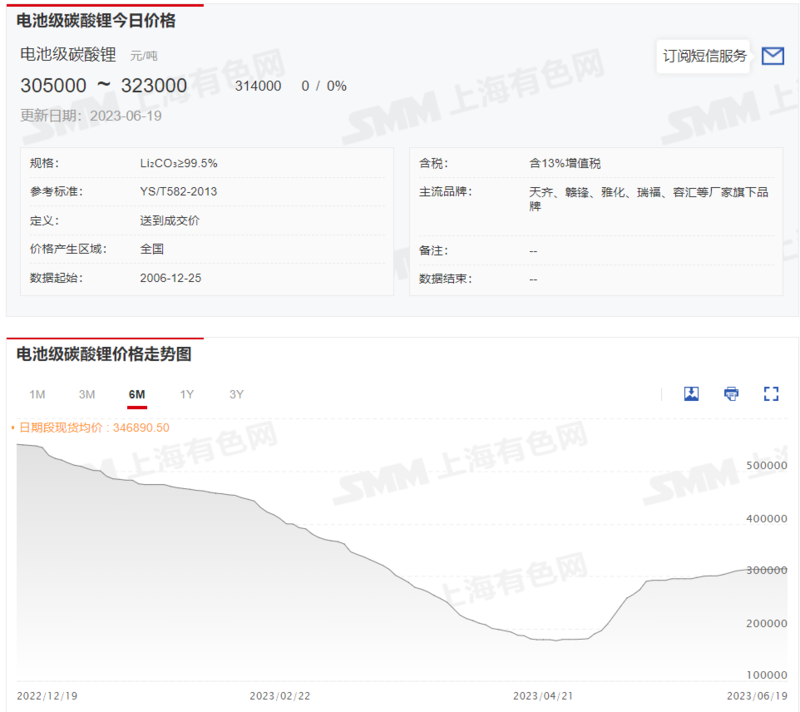This screenshot has height=712, width=800.
Task: Click the 2023/02/22 x-axis date label
Action: (x=279, y=694)
